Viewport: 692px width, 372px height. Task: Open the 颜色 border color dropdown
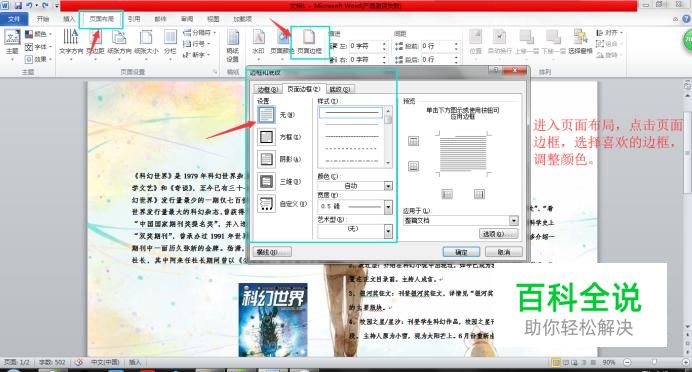[x=388, y=186]
